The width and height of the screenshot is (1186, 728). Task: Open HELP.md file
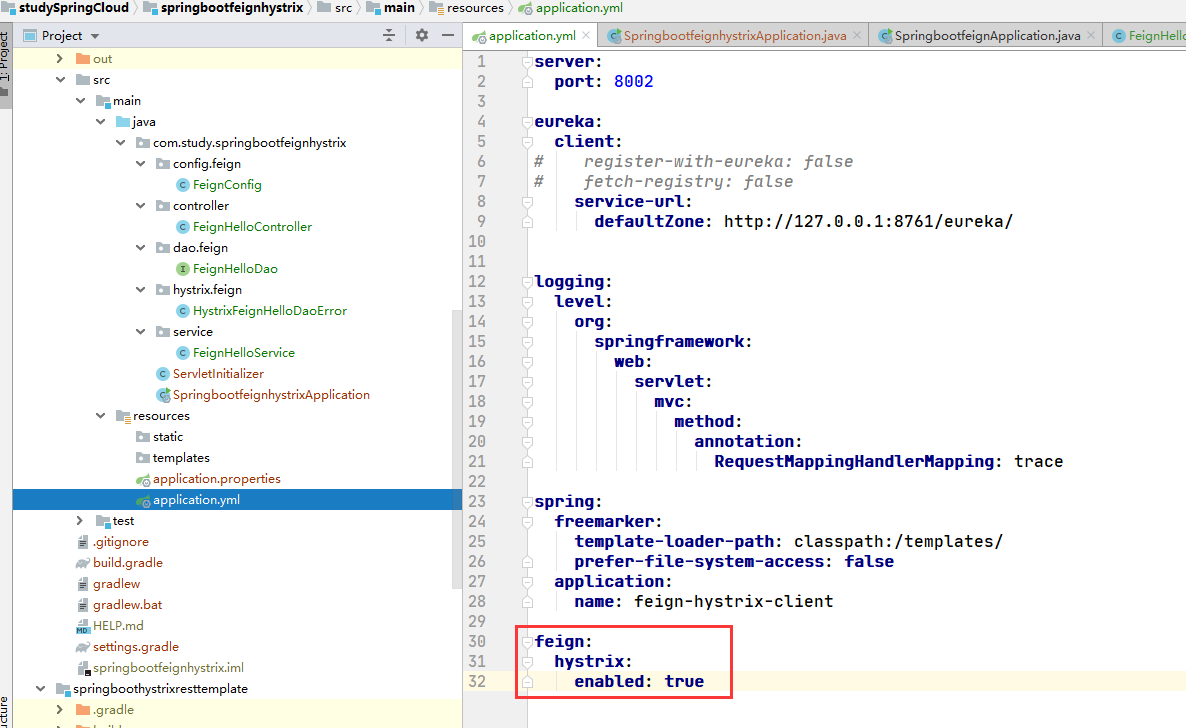click(x=118, y=626)
